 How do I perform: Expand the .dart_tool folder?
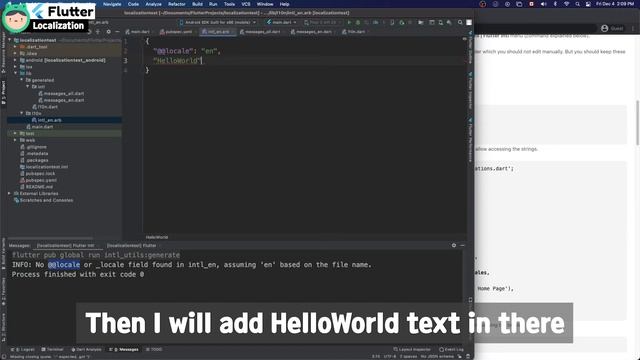(16, 47)
